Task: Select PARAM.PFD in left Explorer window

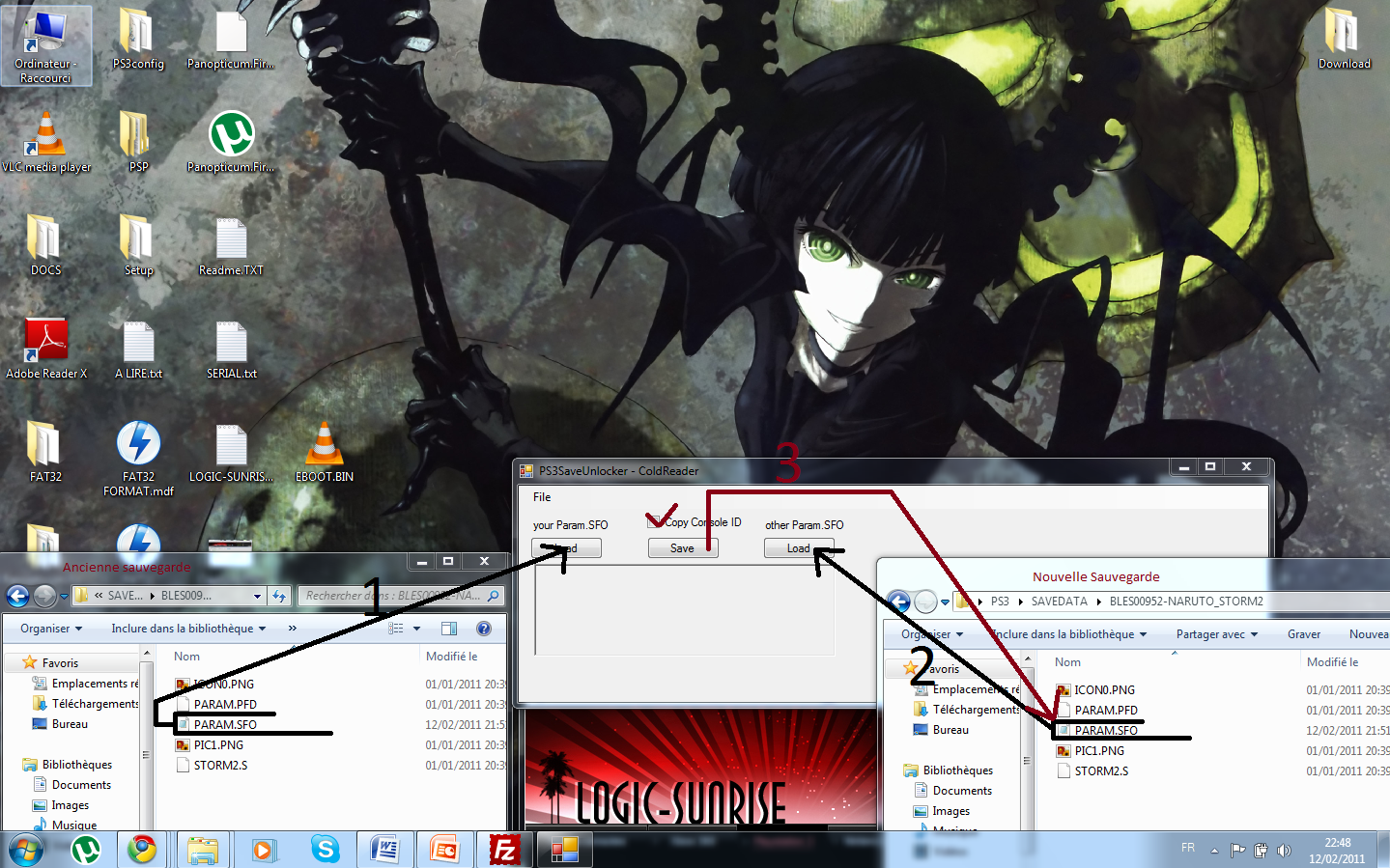Action: (225, 705)
